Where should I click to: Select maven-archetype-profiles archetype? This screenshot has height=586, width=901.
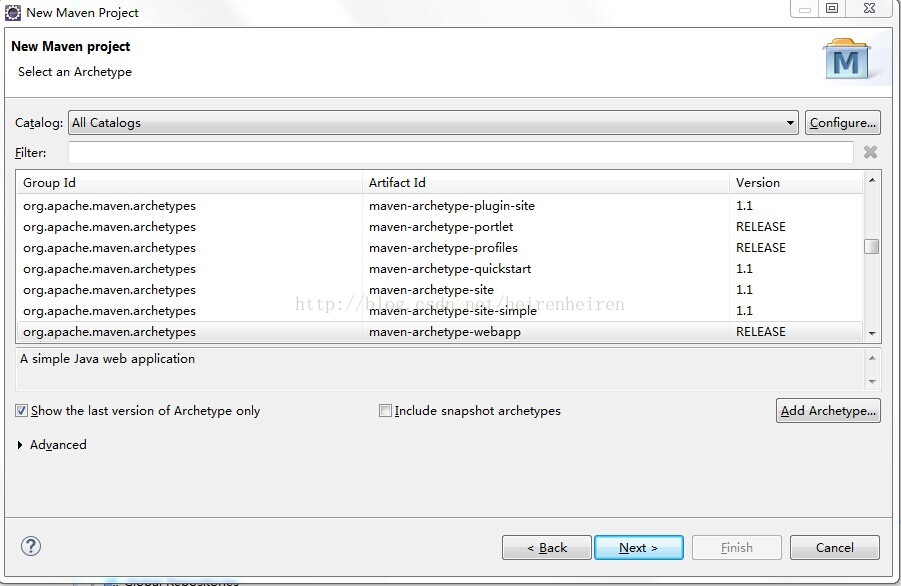[440, 248]
